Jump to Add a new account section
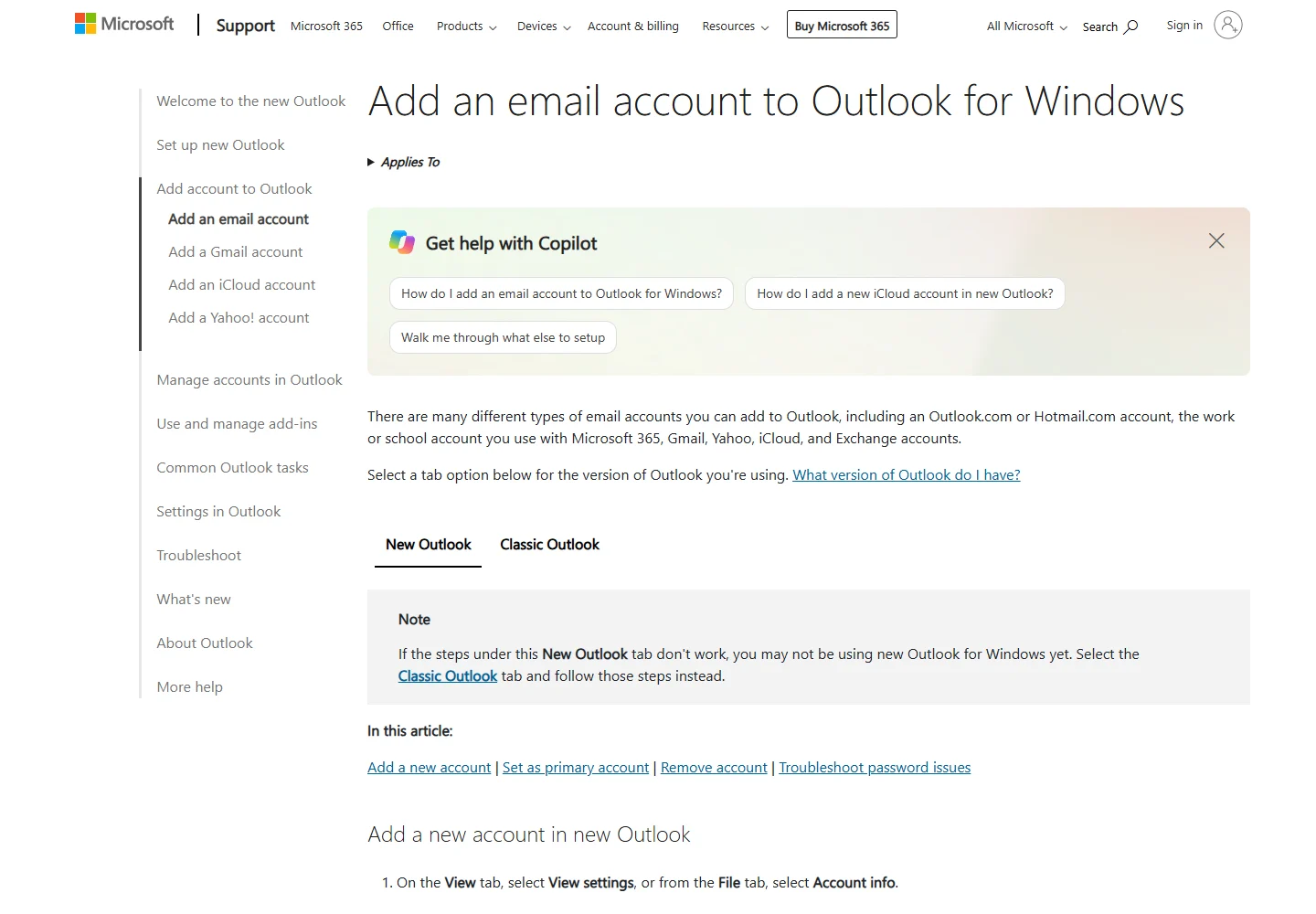The height and width of the screenshot is (914, 1316). 429,768
